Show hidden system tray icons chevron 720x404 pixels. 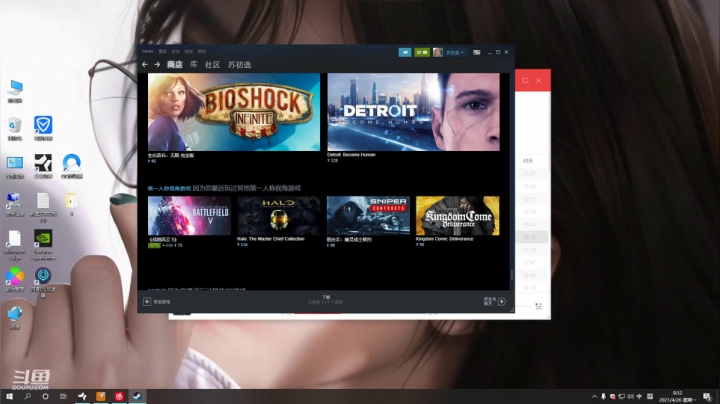coord(595,396)
